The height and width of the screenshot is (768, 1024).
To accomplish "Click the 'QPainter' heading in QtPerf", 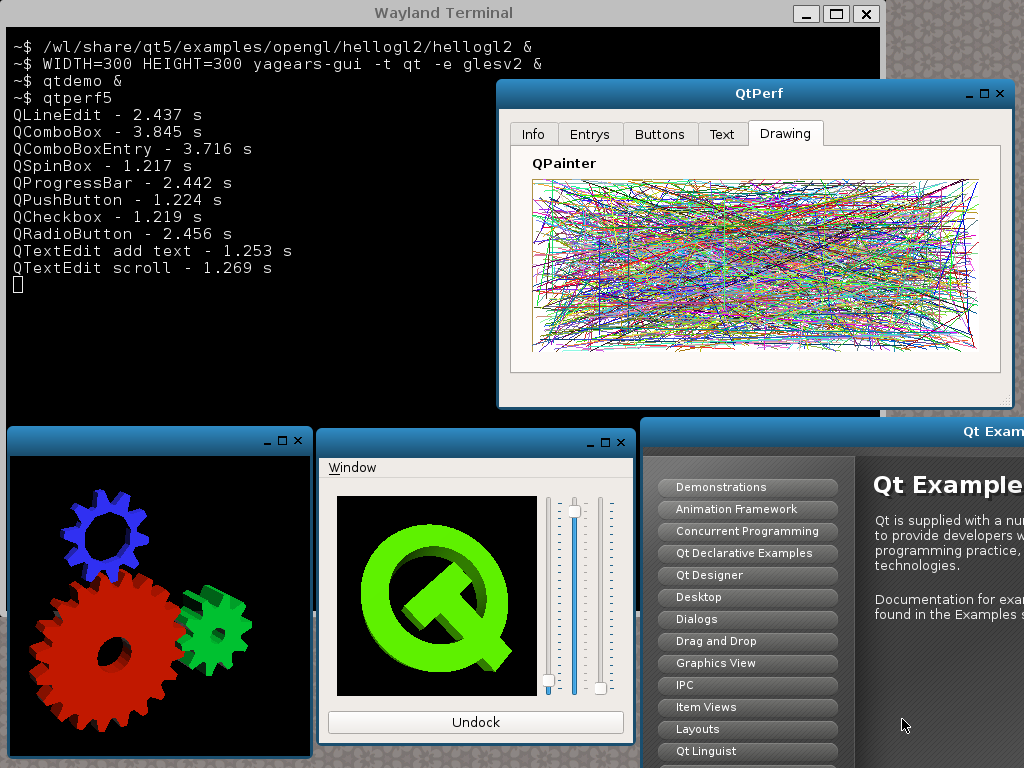I will pos(564,163).
